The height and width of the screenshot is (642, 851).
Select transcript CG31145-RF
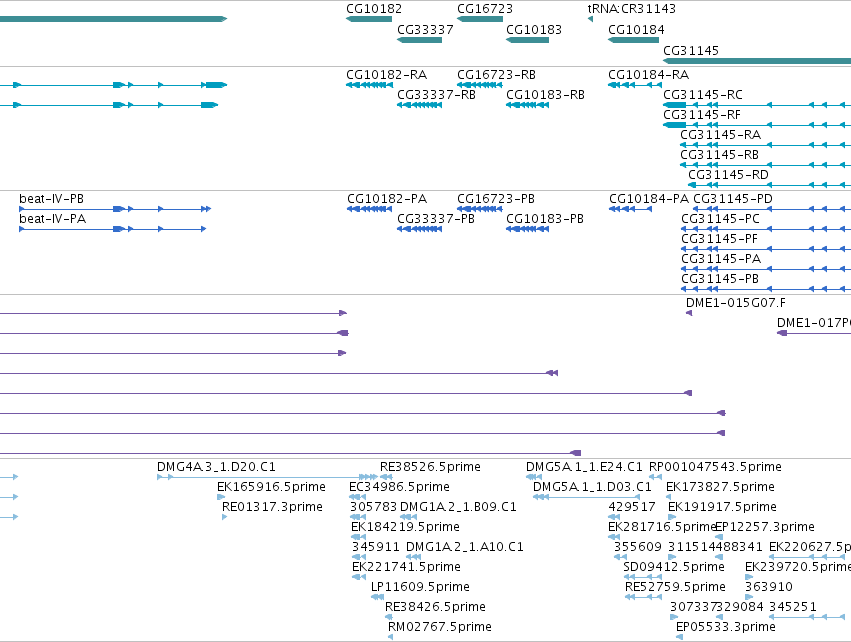[x=702, y=115]
